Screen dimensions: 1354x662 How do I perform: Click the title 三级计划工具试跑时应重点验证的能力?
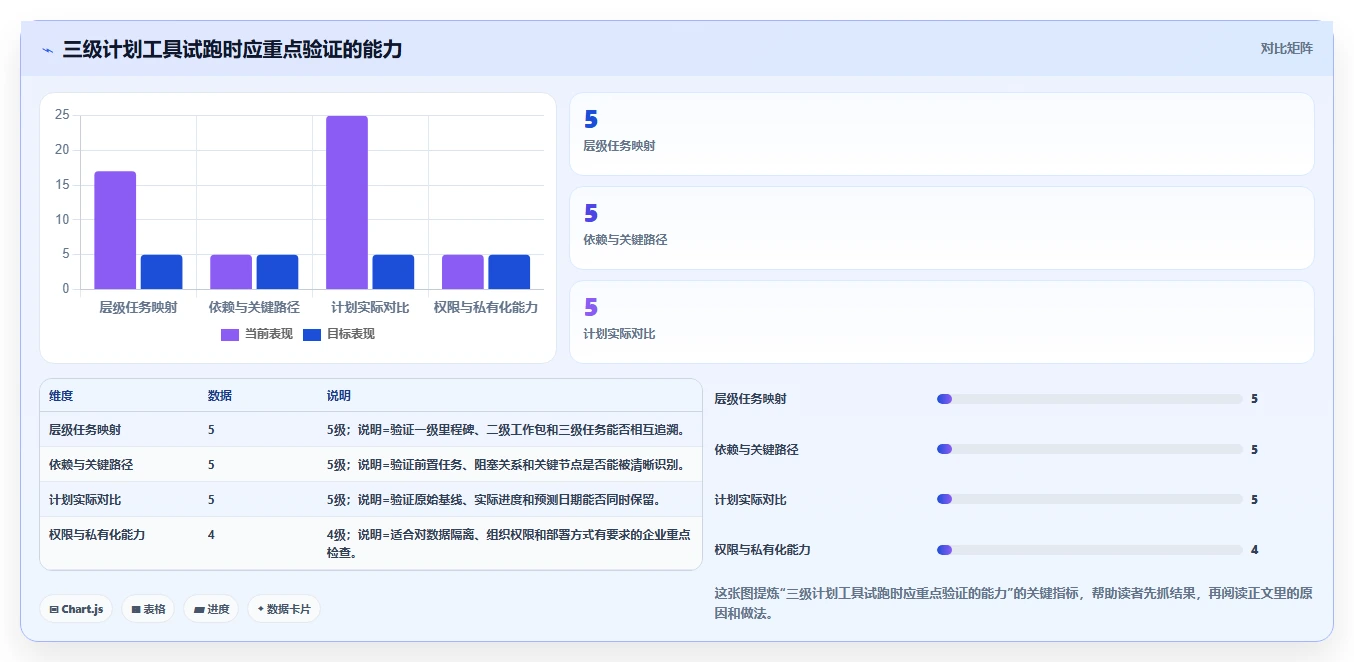pos(232,49)
